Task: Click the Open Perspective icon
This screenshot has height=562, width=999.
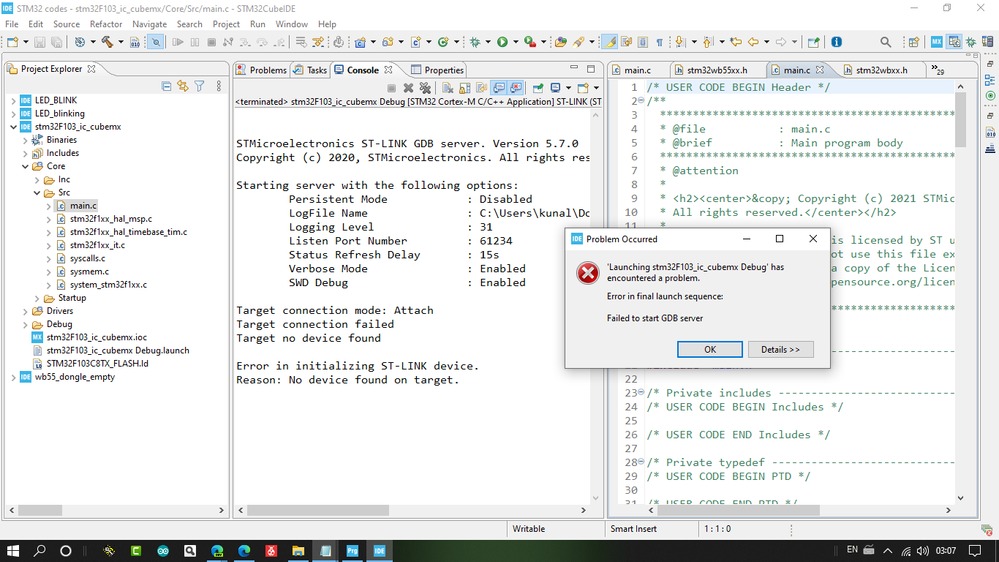Action: click(914, 42)
